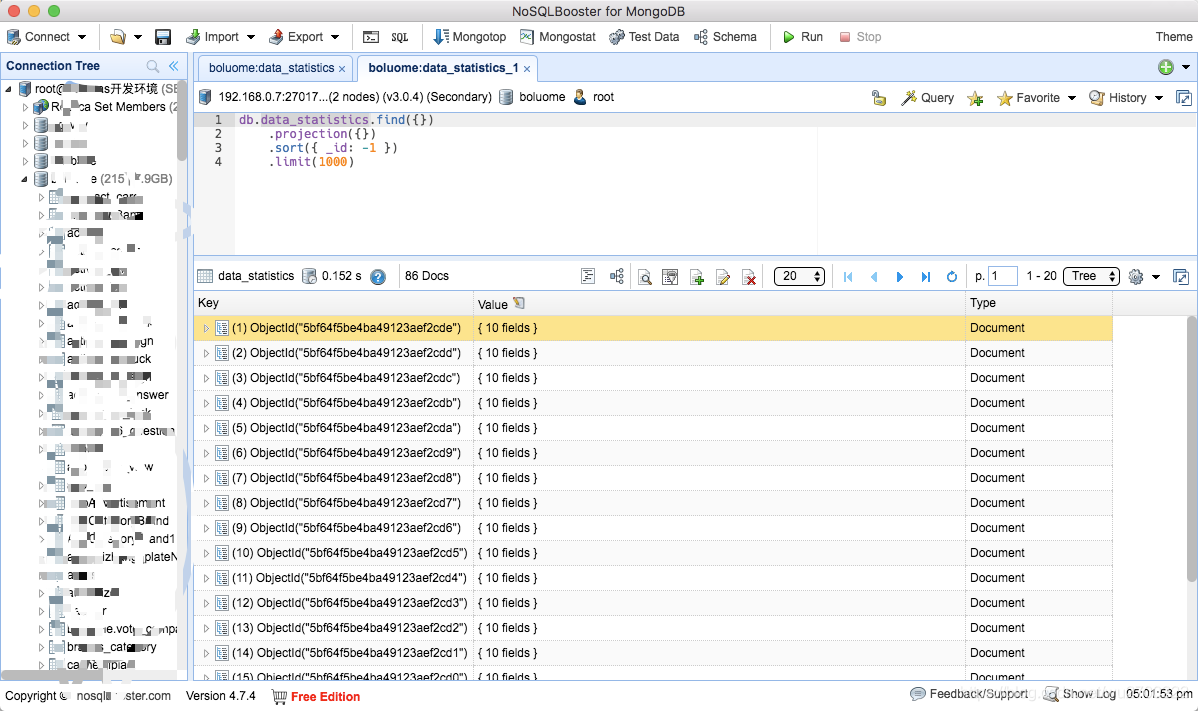The height and width of the screenshot is (711, 1198).
Task: Expand document (5) ending aef2cda
Action: [x=206, y=428]
